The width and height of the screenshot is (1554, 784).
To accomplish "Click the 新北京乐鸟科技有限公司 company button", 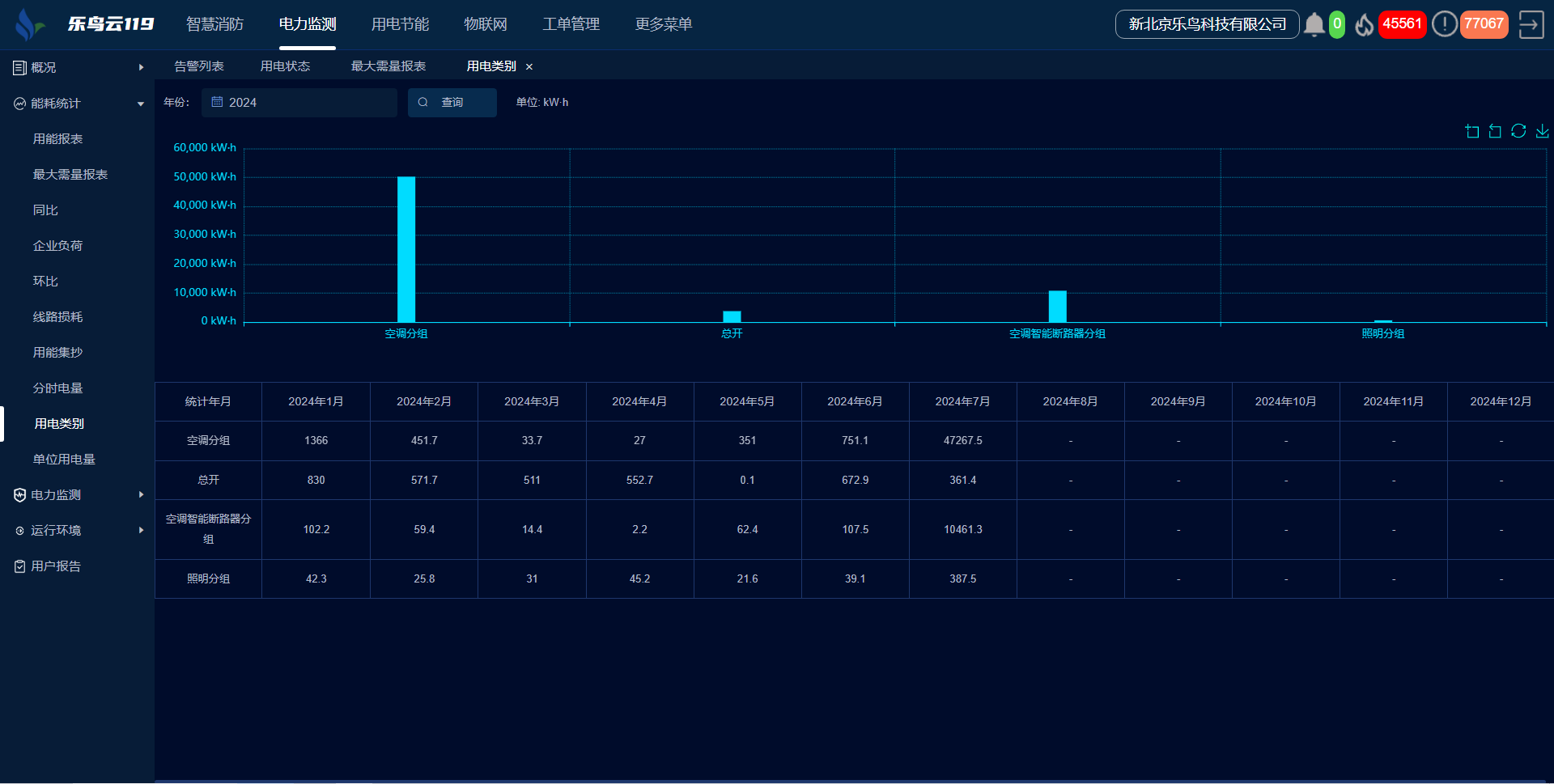I will tap(1207, 24).
